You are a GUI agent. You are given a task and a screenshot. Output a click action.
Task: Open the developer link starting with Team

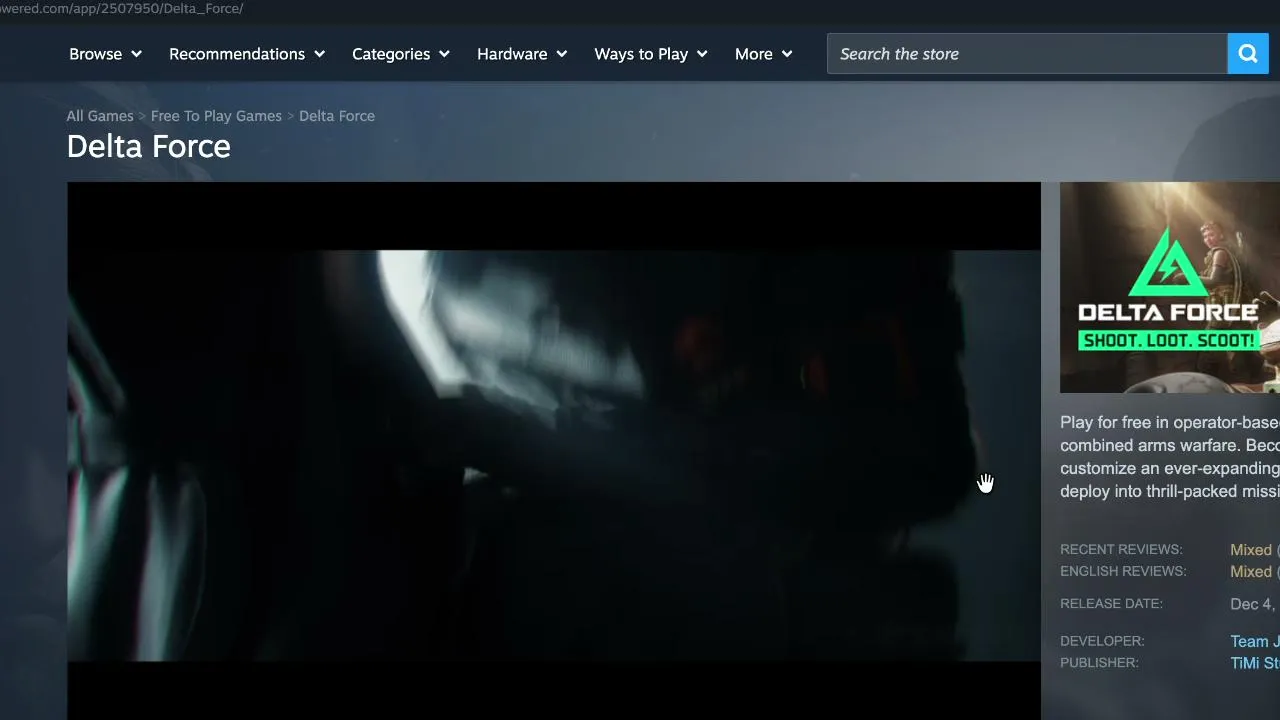tap(1254, 642)
